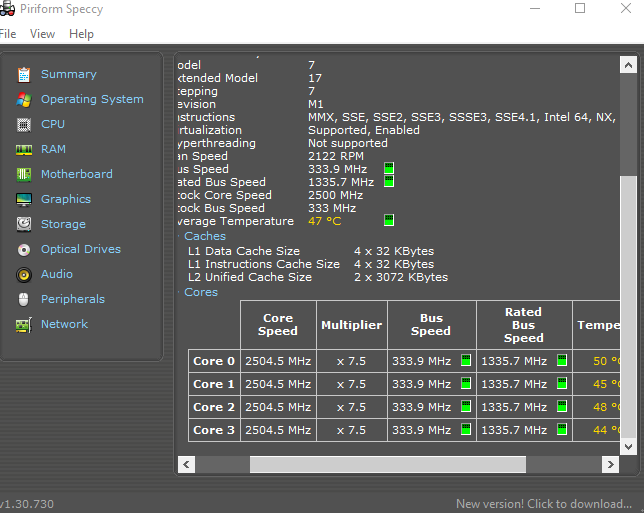Open the Summary section

[69, 74]
